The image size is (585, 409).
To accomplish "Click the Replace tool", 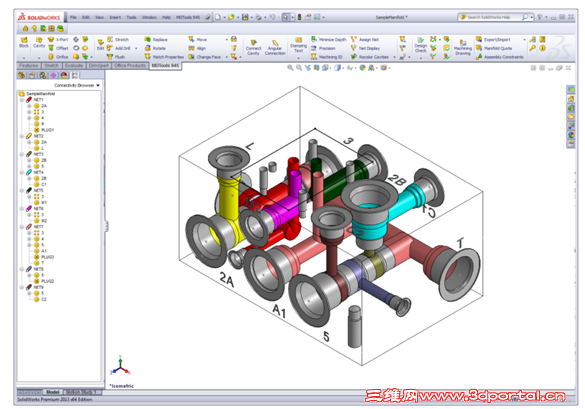I will click(x=156, y=40).
